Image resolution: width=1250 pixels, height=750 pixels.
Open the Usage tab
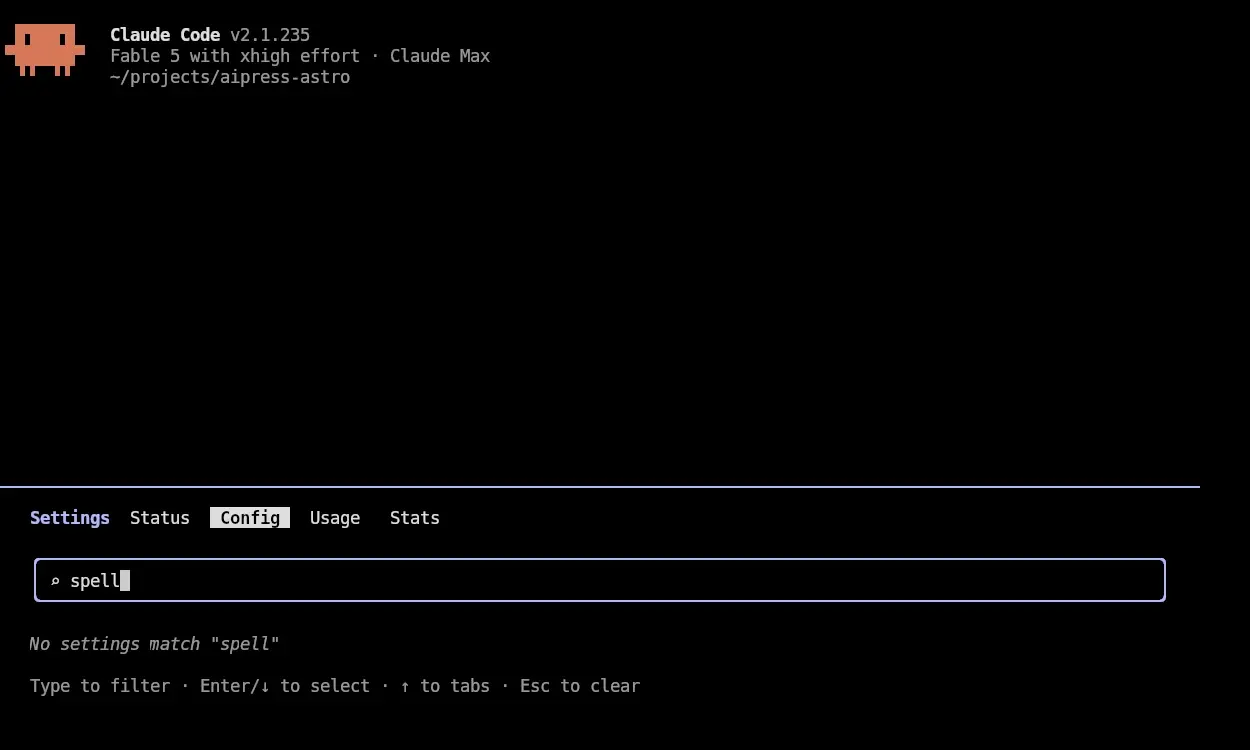pyautogui.click(x=335, y=518)
